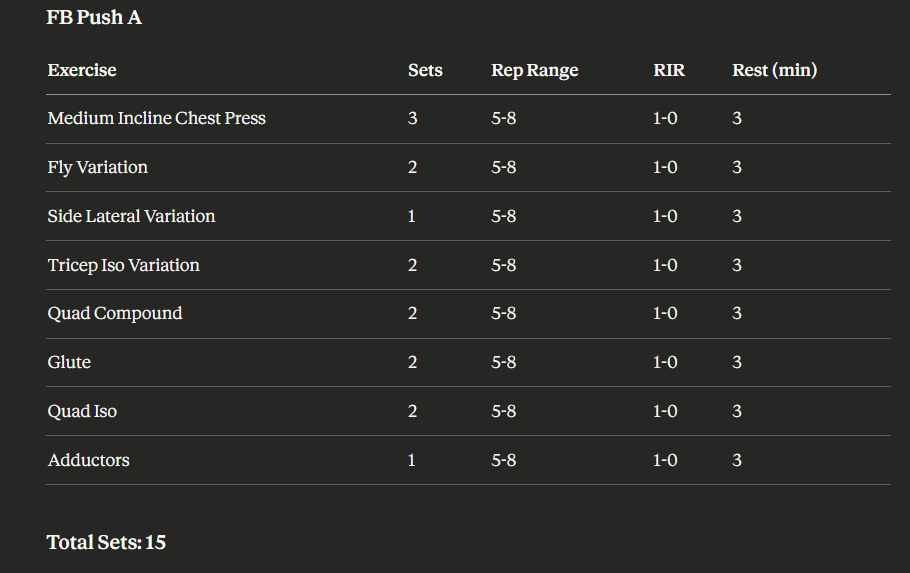Click the Sets value for Side Lateral Variation

tap(411, 216)
